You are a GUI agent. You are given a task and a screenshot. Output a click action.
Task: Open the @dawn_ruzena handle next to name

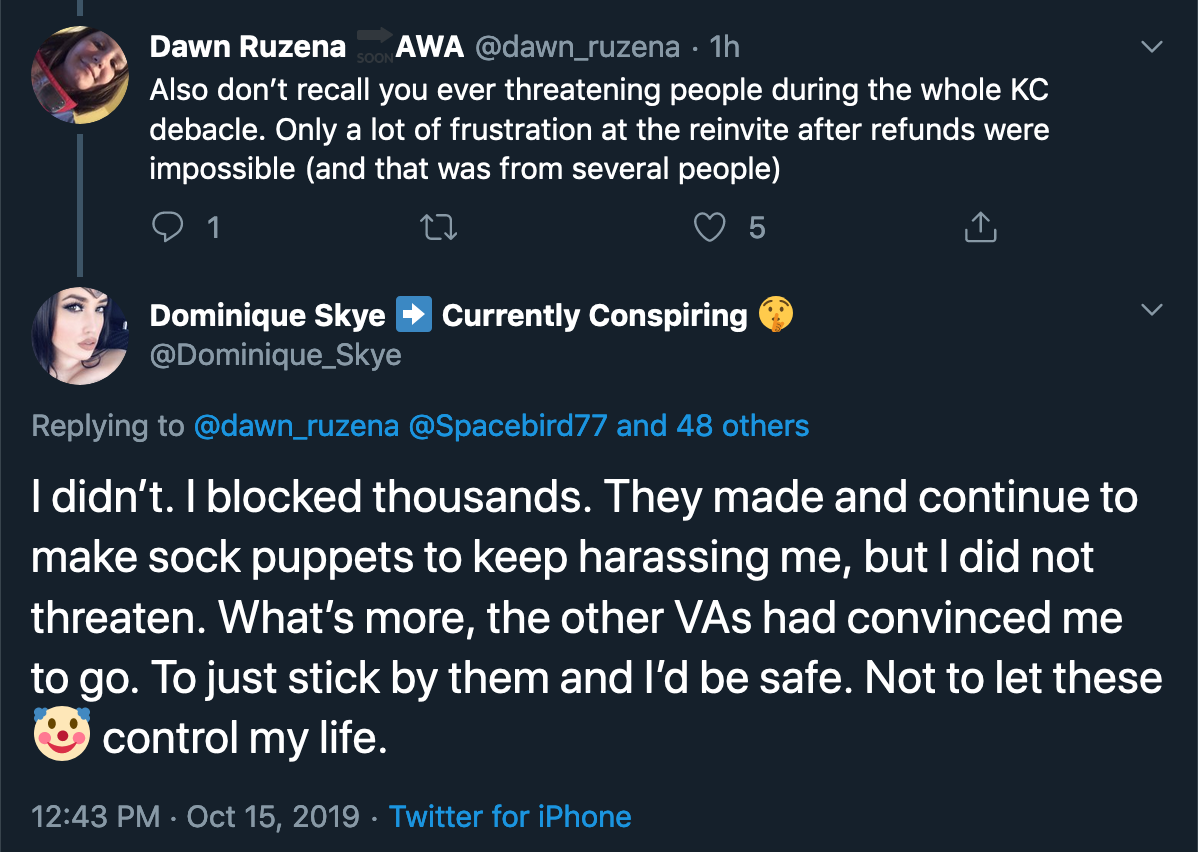[578, 47]
